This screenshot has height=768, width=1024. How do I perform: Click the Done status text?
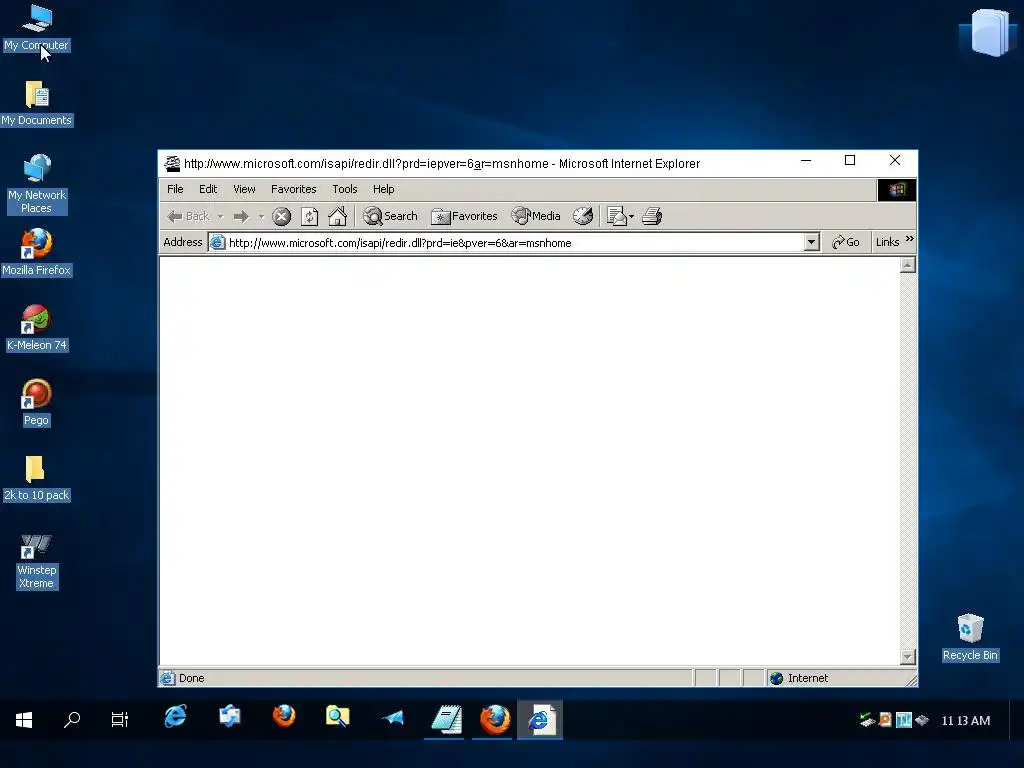[191, 678]
